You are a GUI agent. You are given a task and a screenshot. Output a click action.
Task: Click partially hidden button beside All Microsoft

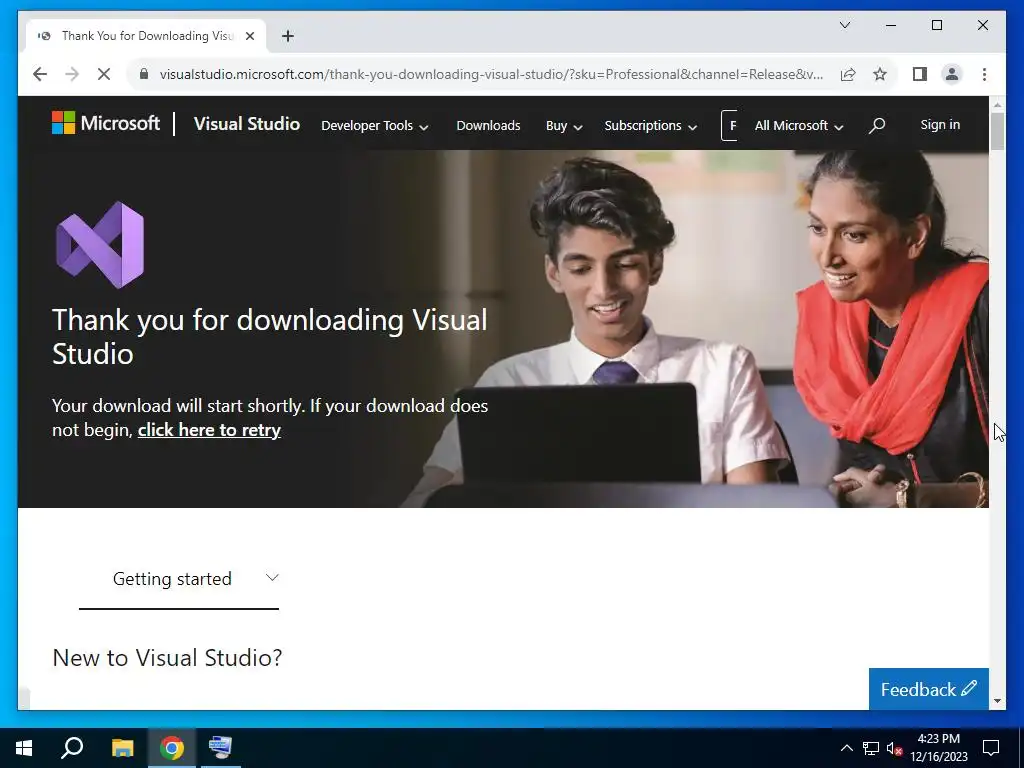click(729, 125)
